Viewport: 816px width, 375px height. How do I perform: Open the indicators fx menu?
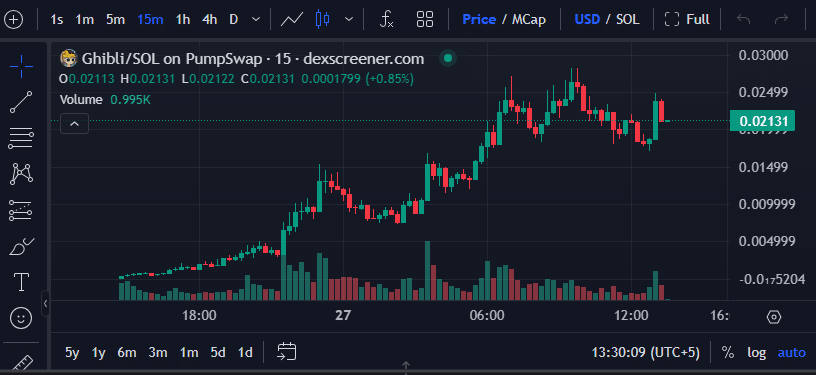pos(386,20)
